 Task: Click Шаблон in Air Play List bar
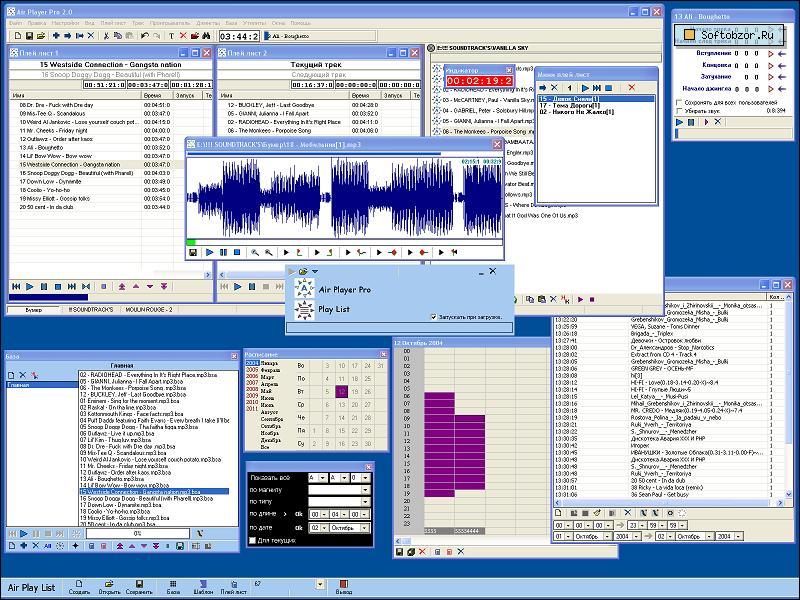click(x=203, y=587)
